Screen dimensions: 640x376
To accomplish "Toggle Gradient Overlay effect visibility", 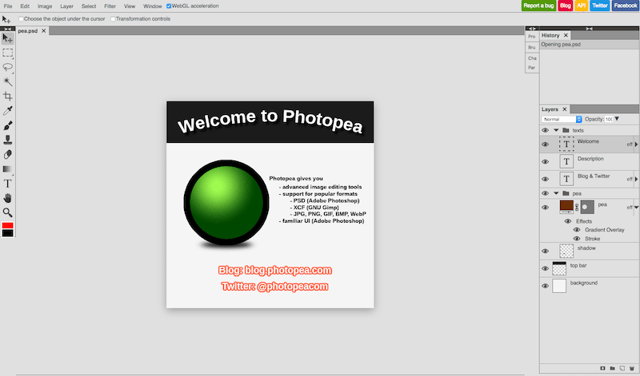I will click(x=576, y=230).
